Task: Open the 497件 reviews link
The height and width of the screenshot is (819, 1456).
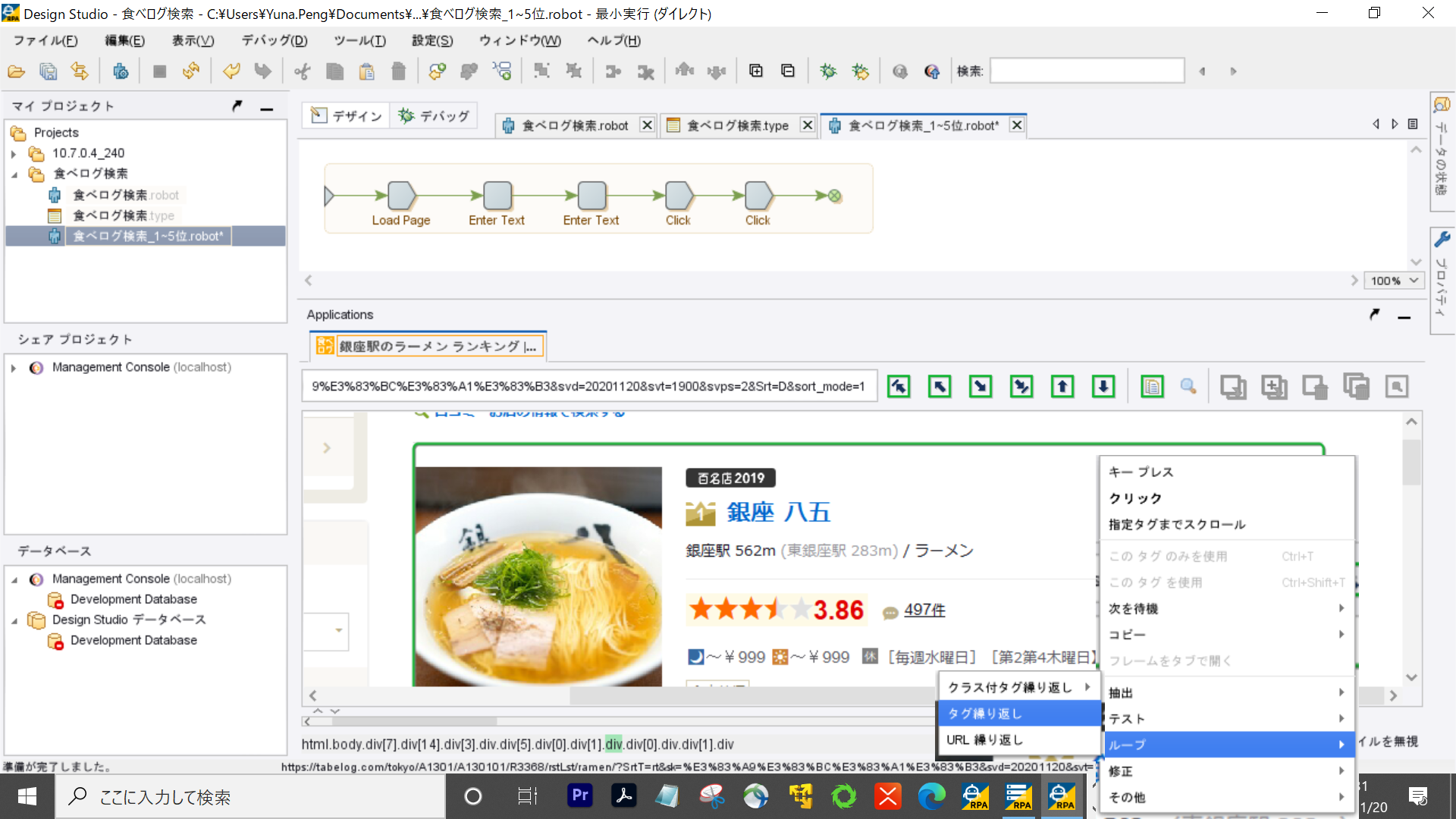Action: [924, 610]
